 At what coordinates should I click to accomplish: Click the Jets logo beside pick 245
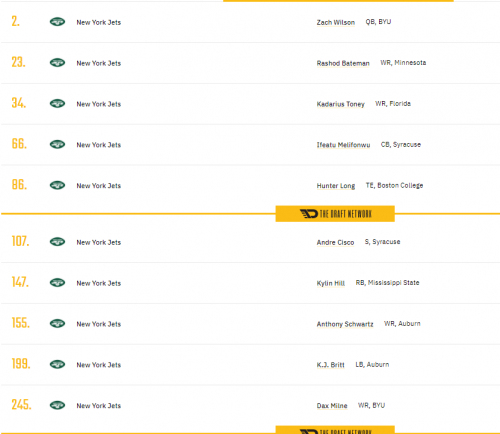(57, 405)
